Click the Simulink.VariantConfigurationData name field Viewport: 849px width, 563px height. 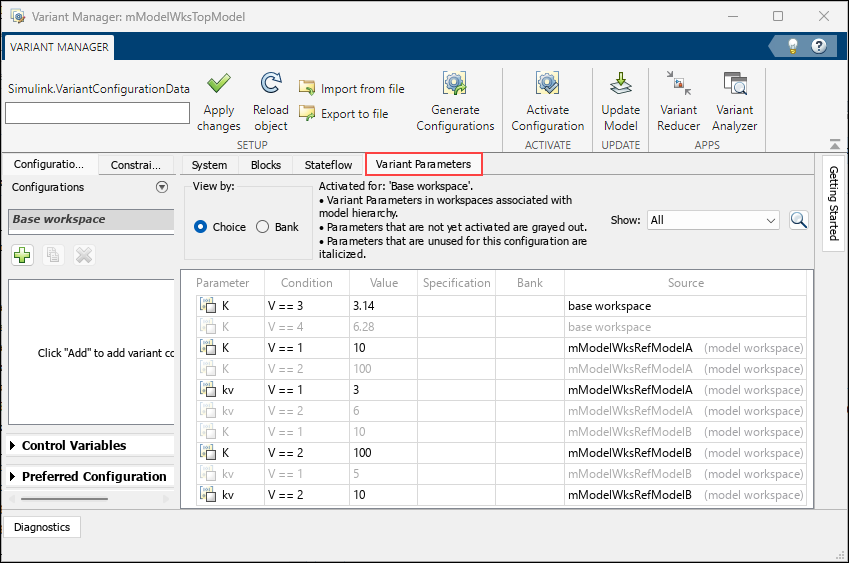(x=97, y=114)
